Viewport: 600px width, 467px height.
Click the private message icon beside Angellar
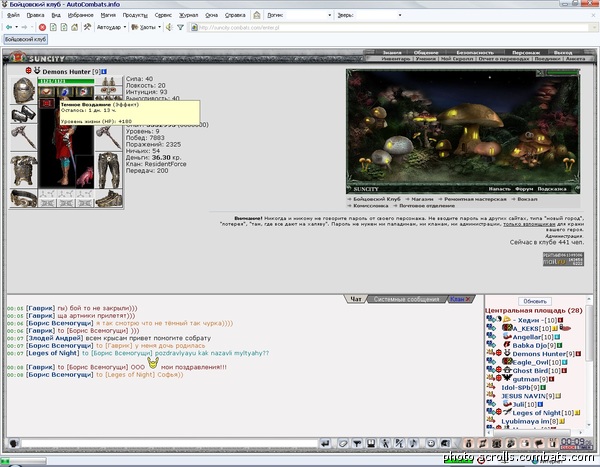(491, 336)
